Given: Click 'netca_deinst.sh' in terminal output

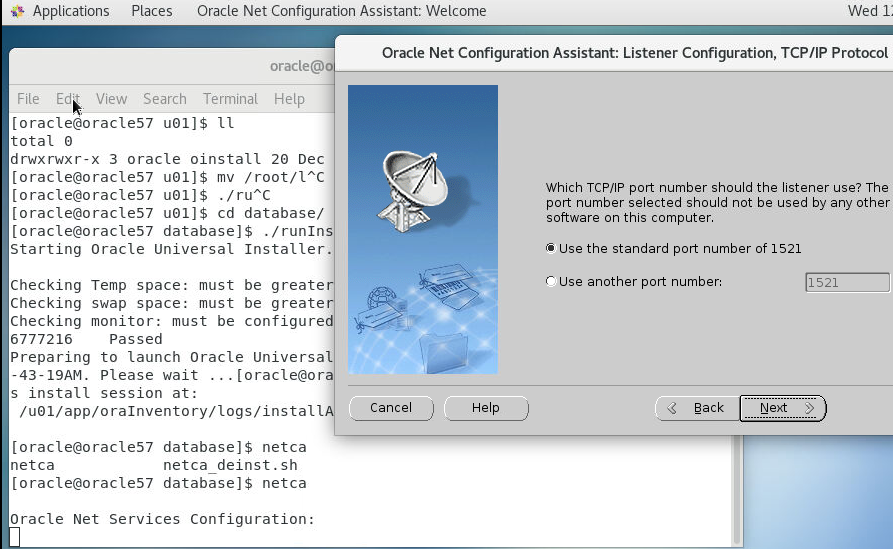Looking at the screenshot, I should pyautogui.click(x=230, y=465).
